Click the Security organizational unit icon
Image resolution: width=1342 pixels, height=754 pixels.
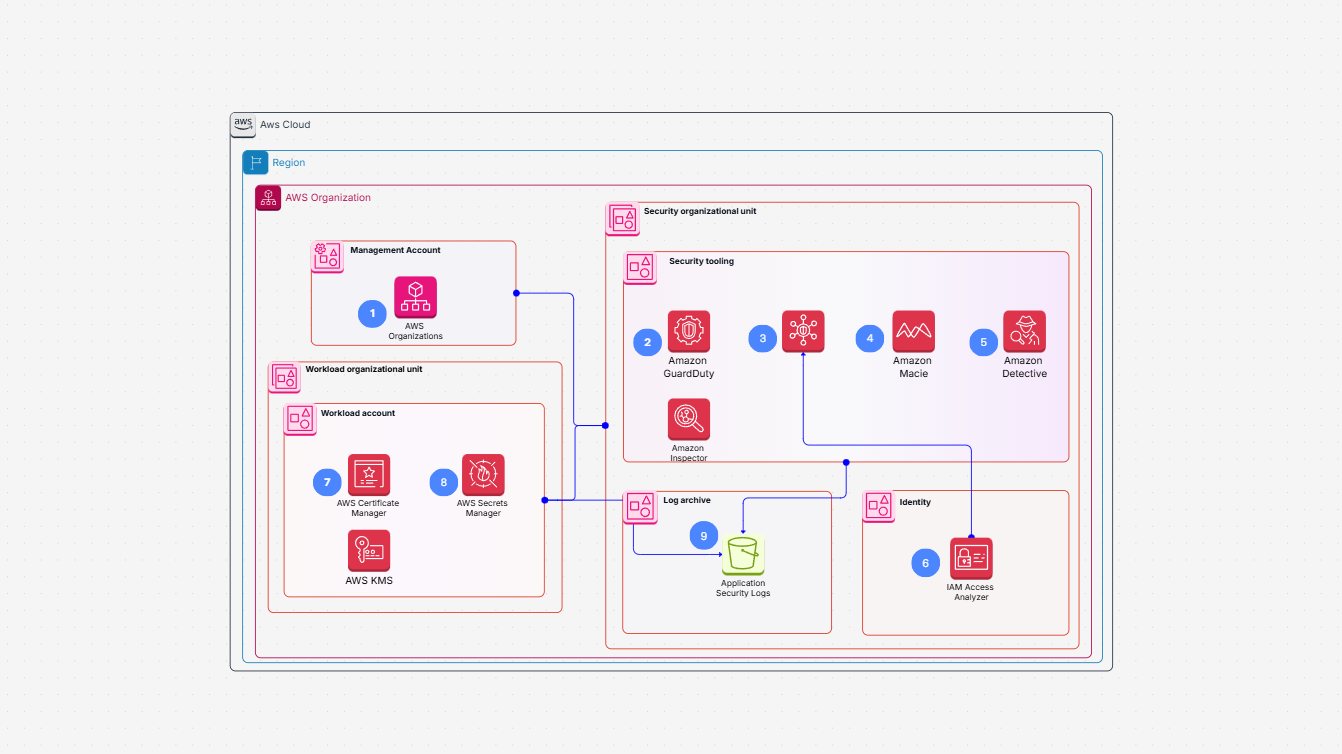(x=623, y=219)
